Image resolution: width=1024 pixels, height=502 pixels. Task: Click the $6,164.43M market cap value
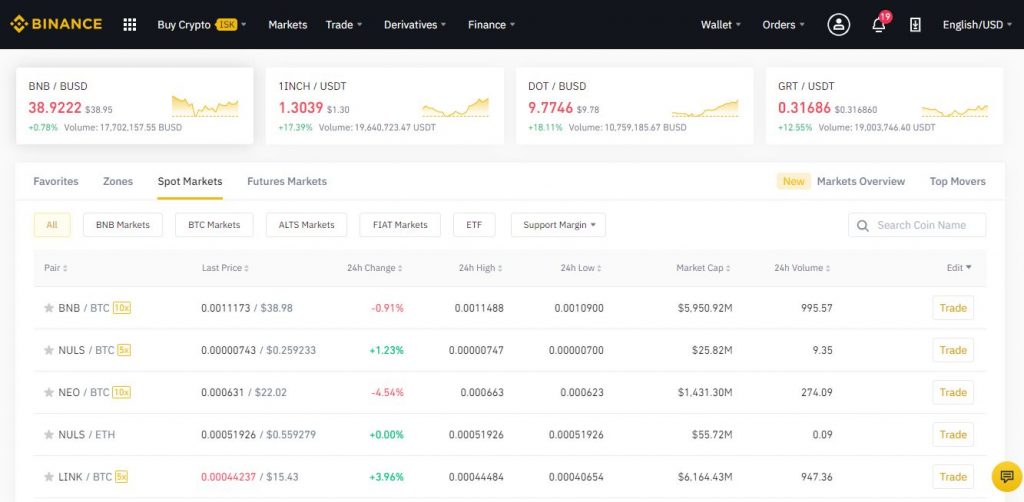[x=704, y=477]
